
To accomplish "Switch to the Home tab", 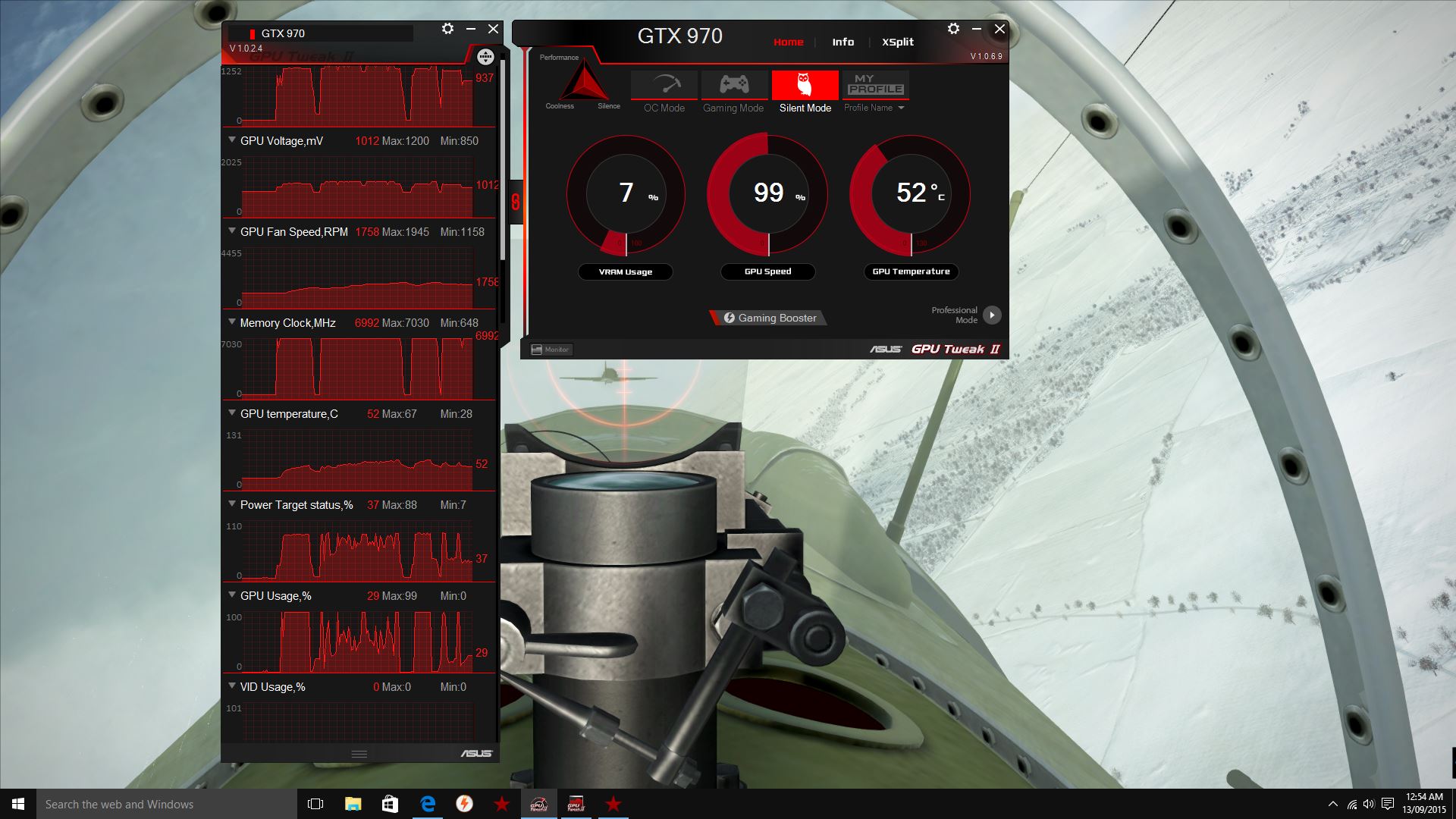I will coord(788,42).
